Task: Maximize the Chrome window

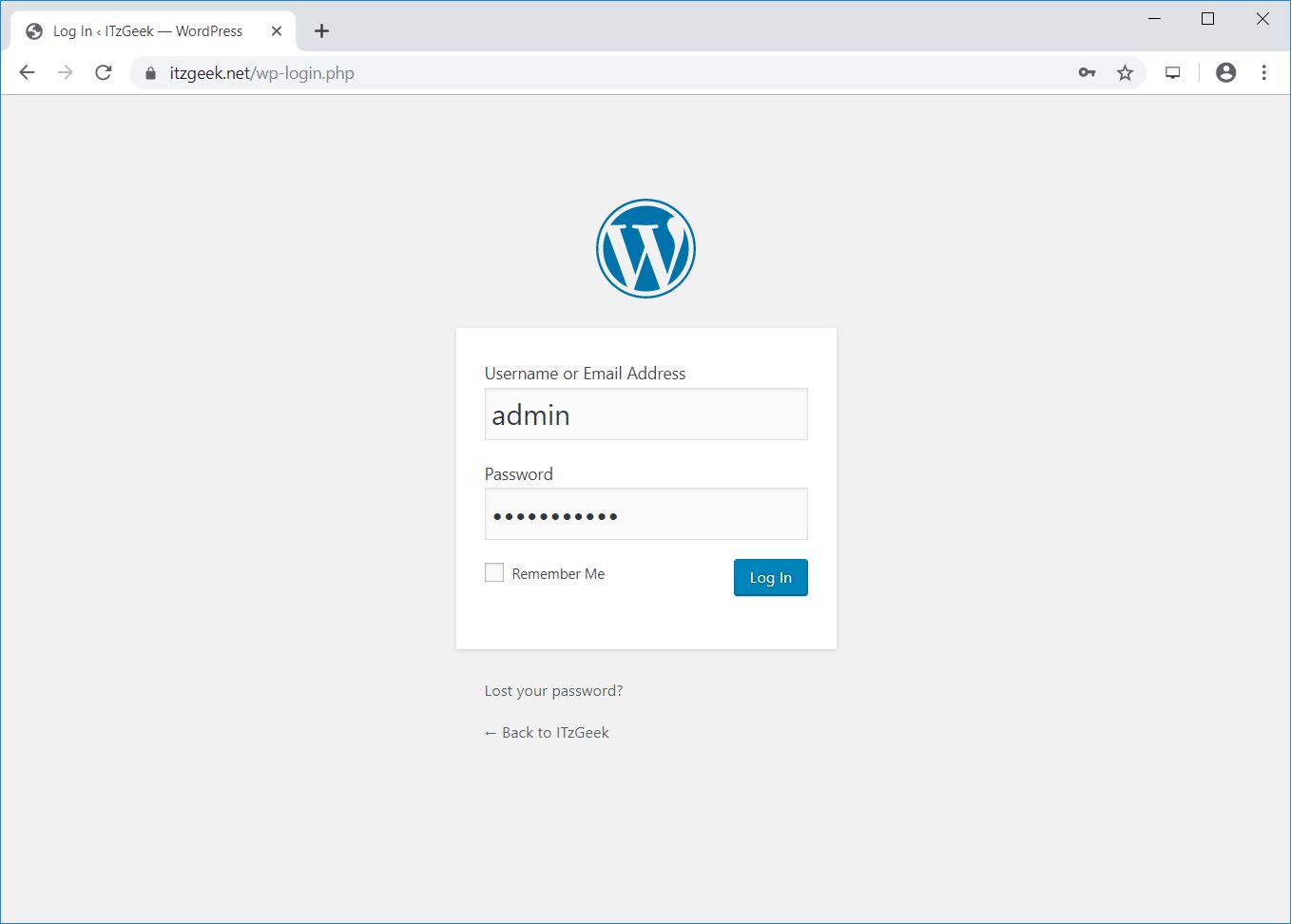Action: click(1208, 19)
